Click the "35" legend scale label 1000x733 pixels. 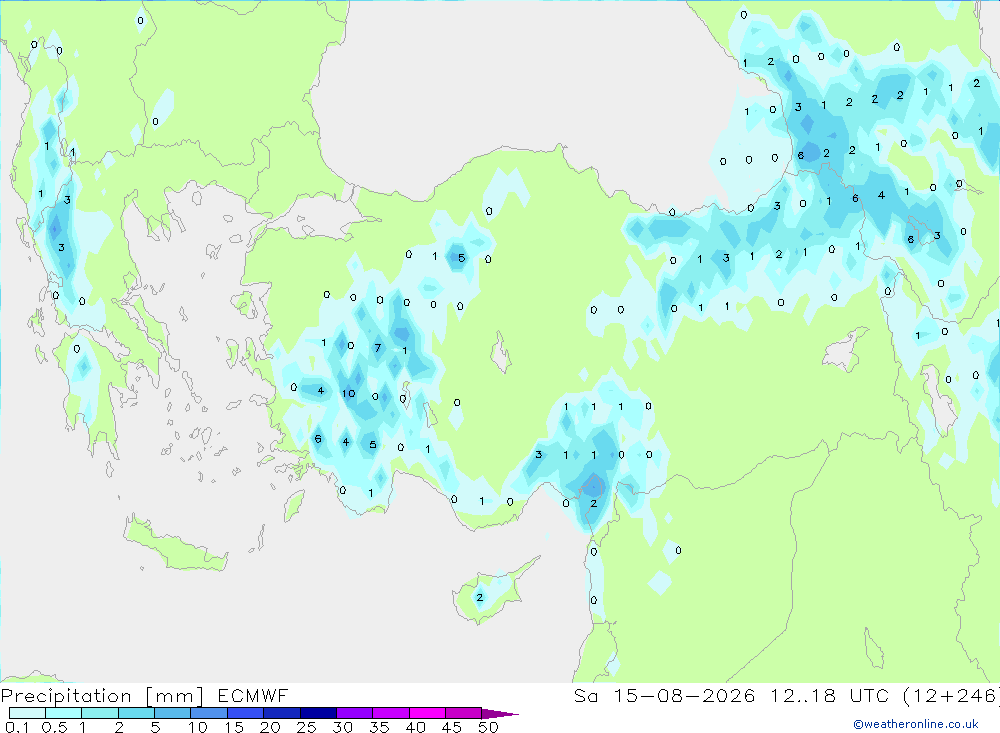[x=379, y=727]
